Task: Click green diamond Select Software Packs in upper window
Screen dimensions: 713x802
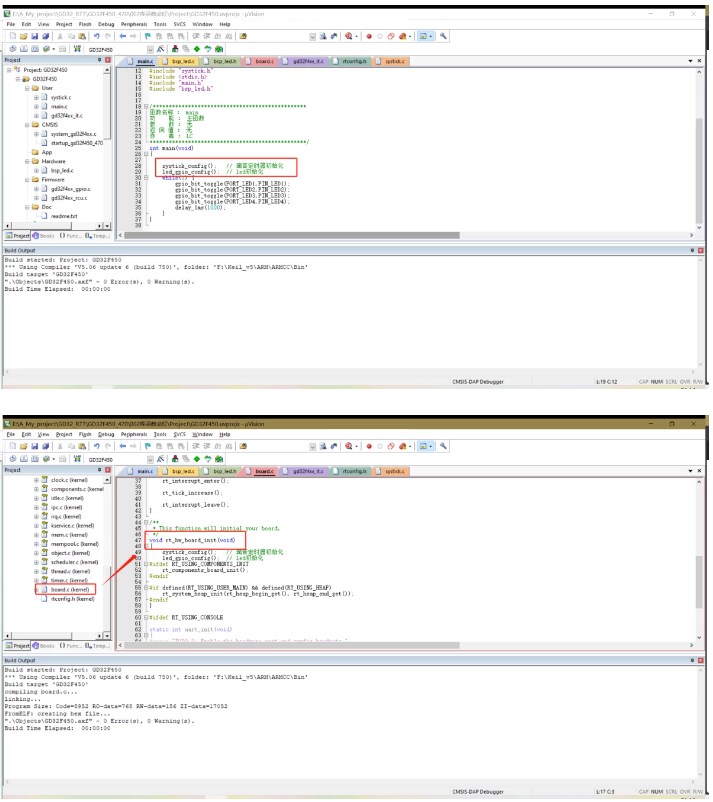Action: coord(196,49)
